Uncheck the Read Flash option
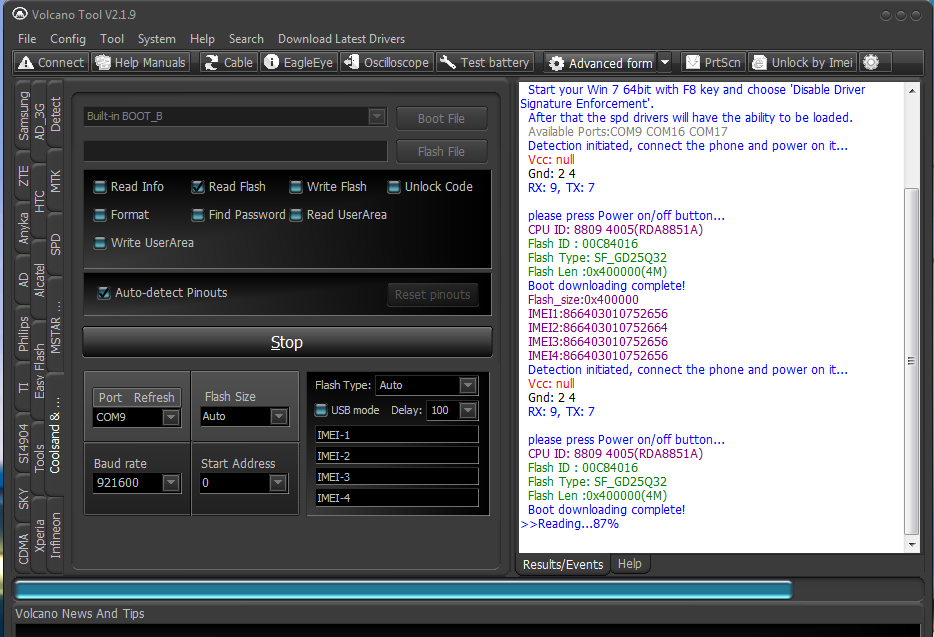The image size is (934, 637). 198,187
